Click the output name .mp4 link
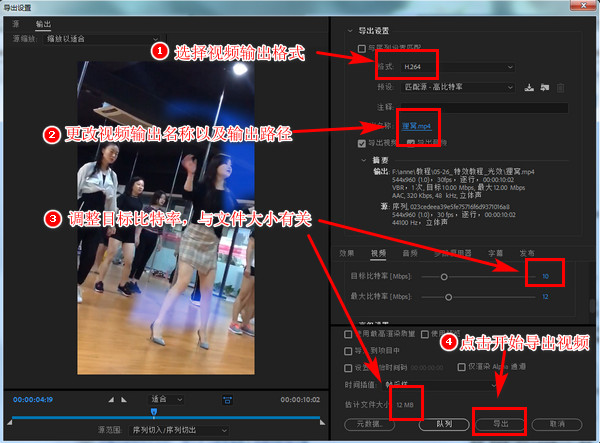This screenshot has width=600, height=443. 416,126
